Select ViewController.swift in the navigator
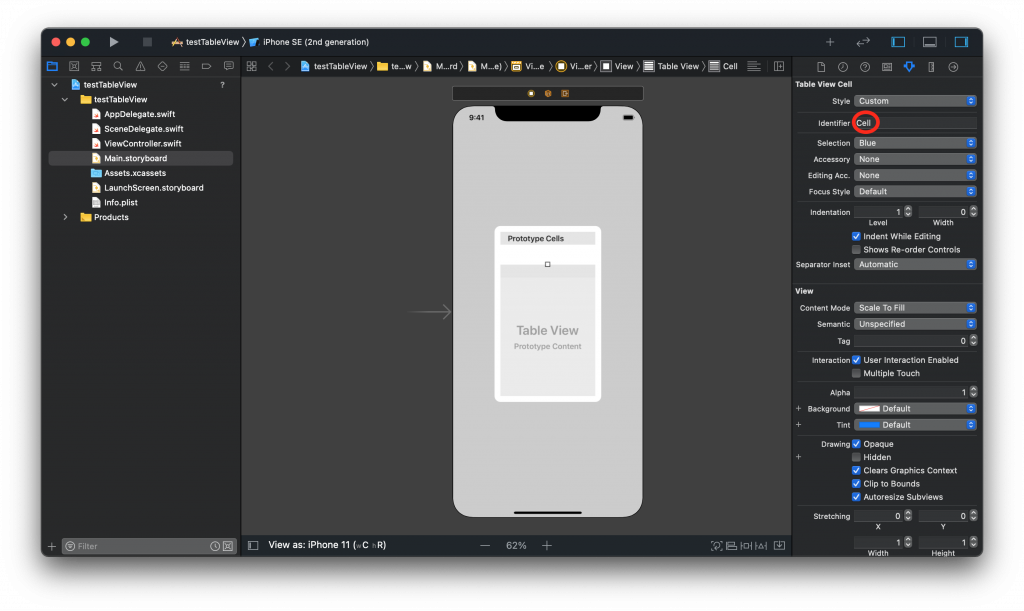1024x611 pixels. point(142,143)
